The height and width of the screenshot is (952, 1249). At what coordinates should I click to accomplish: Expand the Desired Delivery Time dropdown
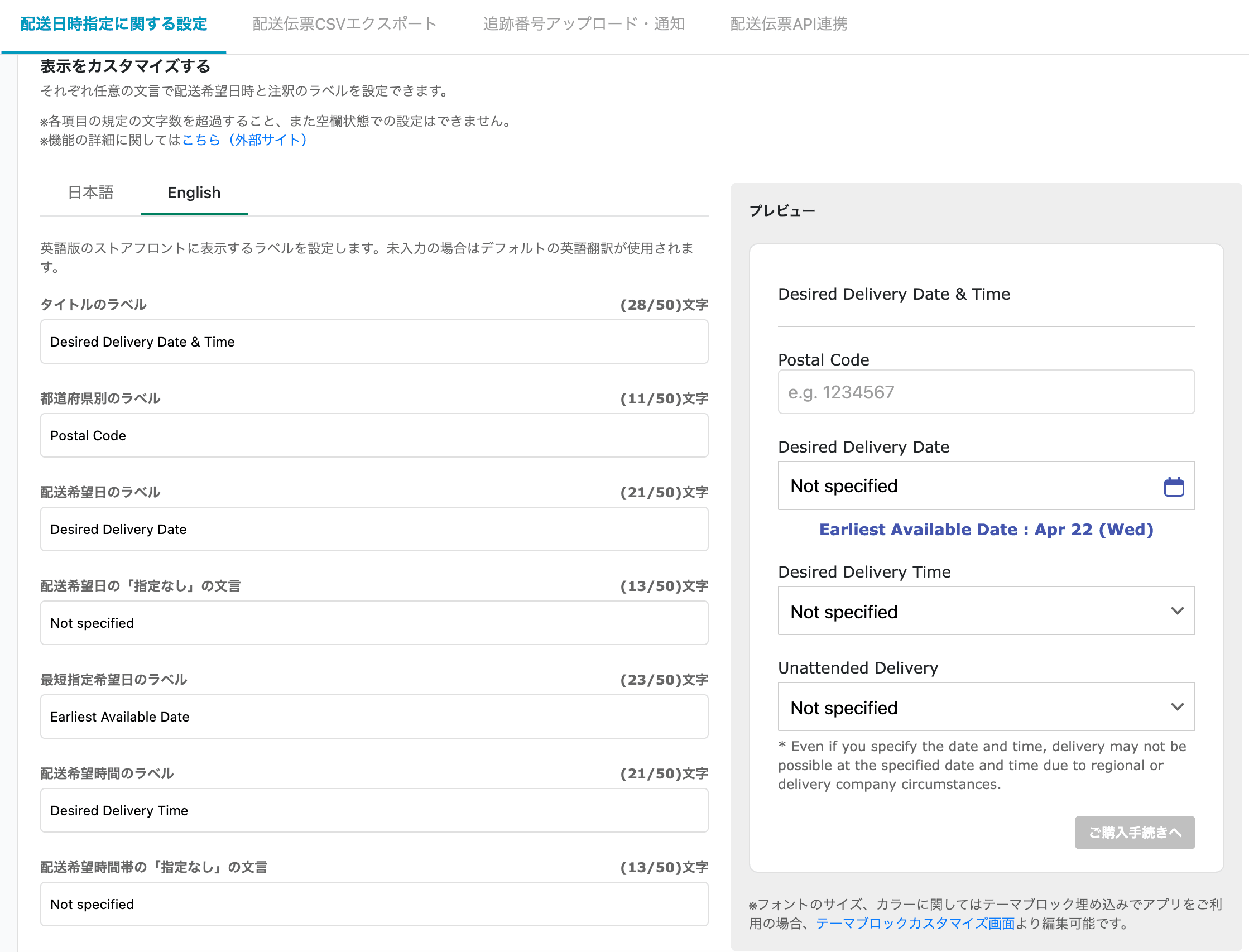tap(986, 611)
